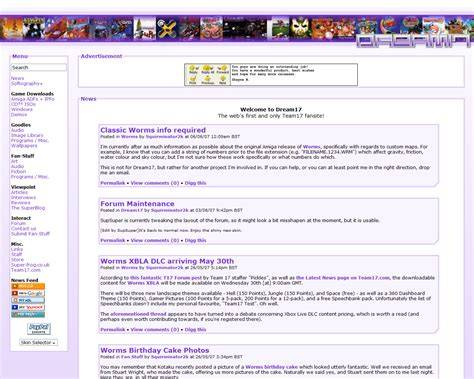Expand the Softography menu entry
474x379 pixels.
tap(27, 84)
